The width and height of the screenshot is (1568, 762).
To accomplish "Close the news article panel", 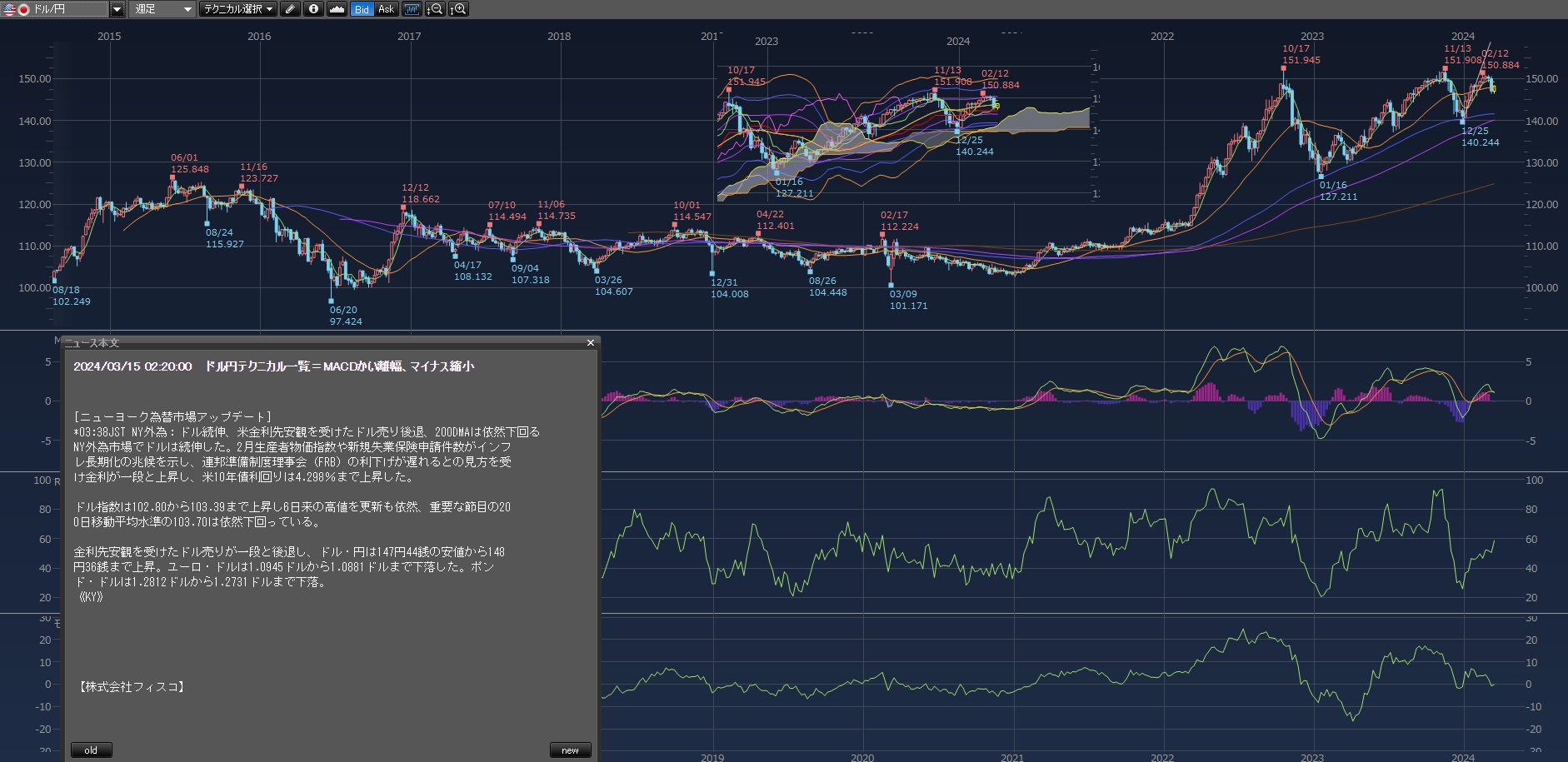I will coord(591,343).
